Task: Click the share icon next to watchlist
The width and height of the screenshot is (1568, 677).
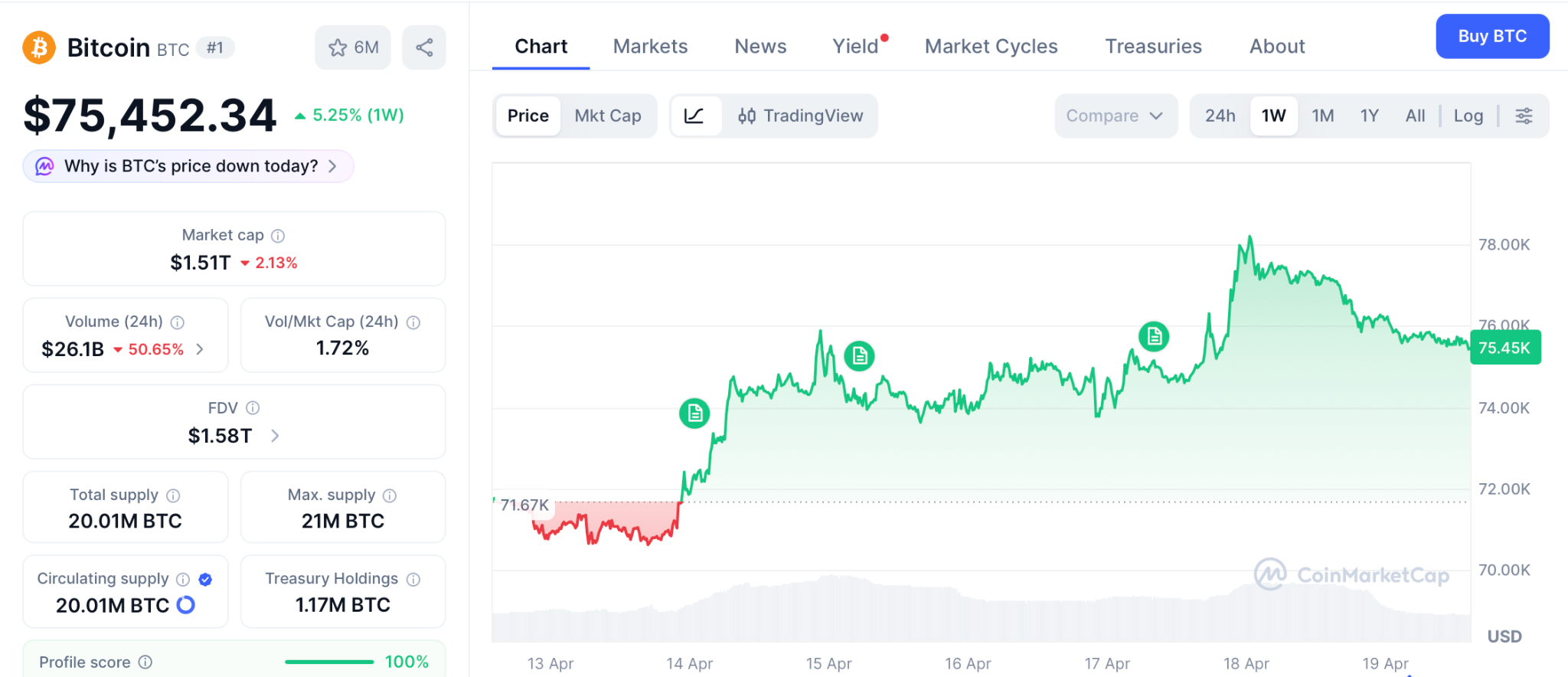Action: tap(424, 47)
